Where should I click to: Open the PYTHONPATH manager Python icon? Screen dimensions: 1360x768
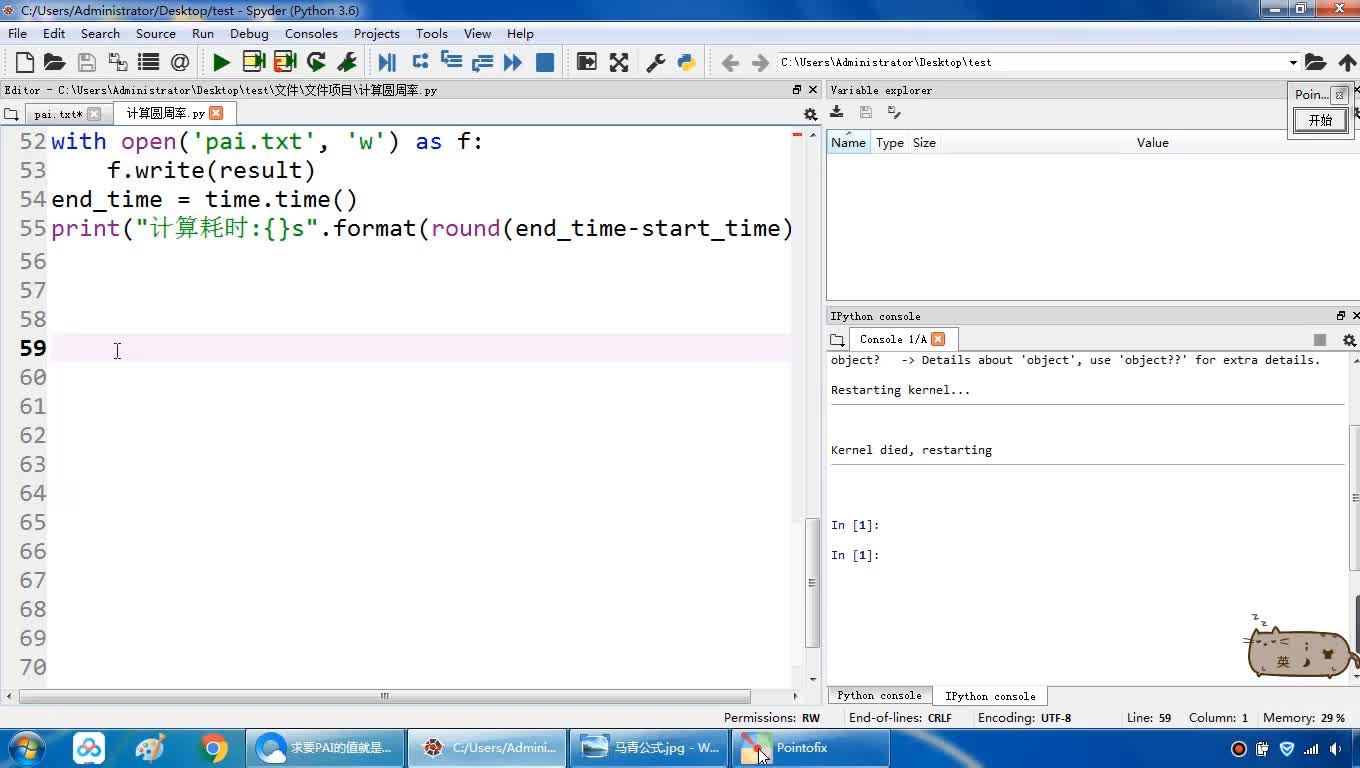pyautogui.click(x=687, y=63)
